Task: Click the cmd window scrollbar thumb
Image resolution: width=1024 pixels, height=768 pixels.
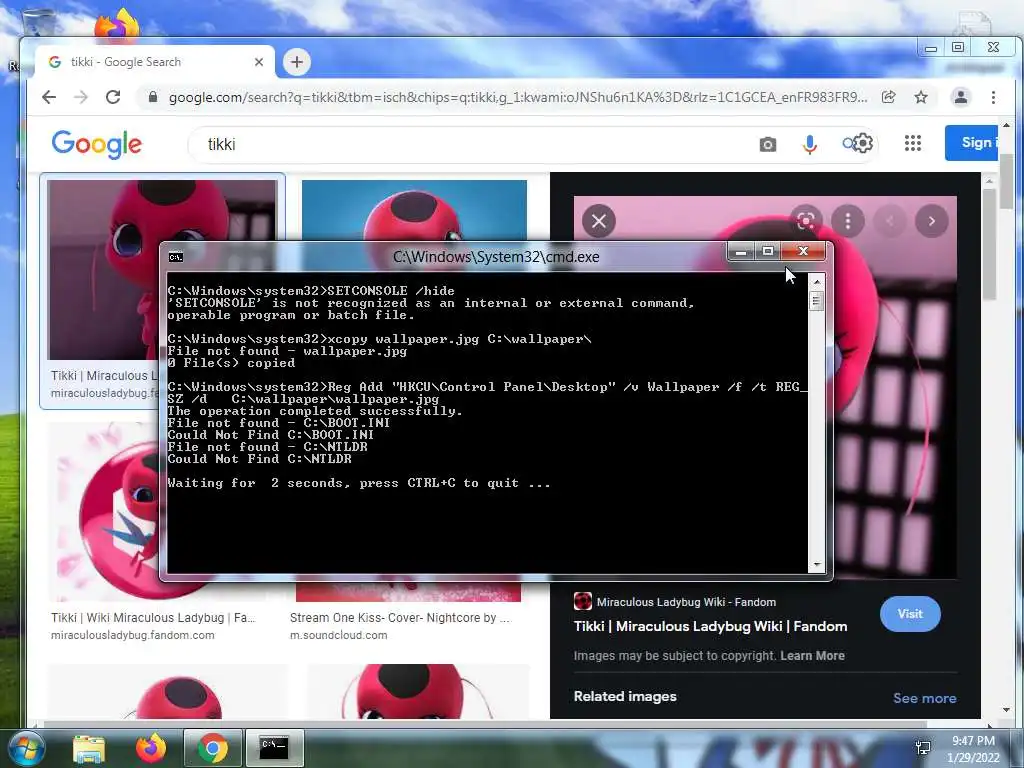Action: click(816, 301)
